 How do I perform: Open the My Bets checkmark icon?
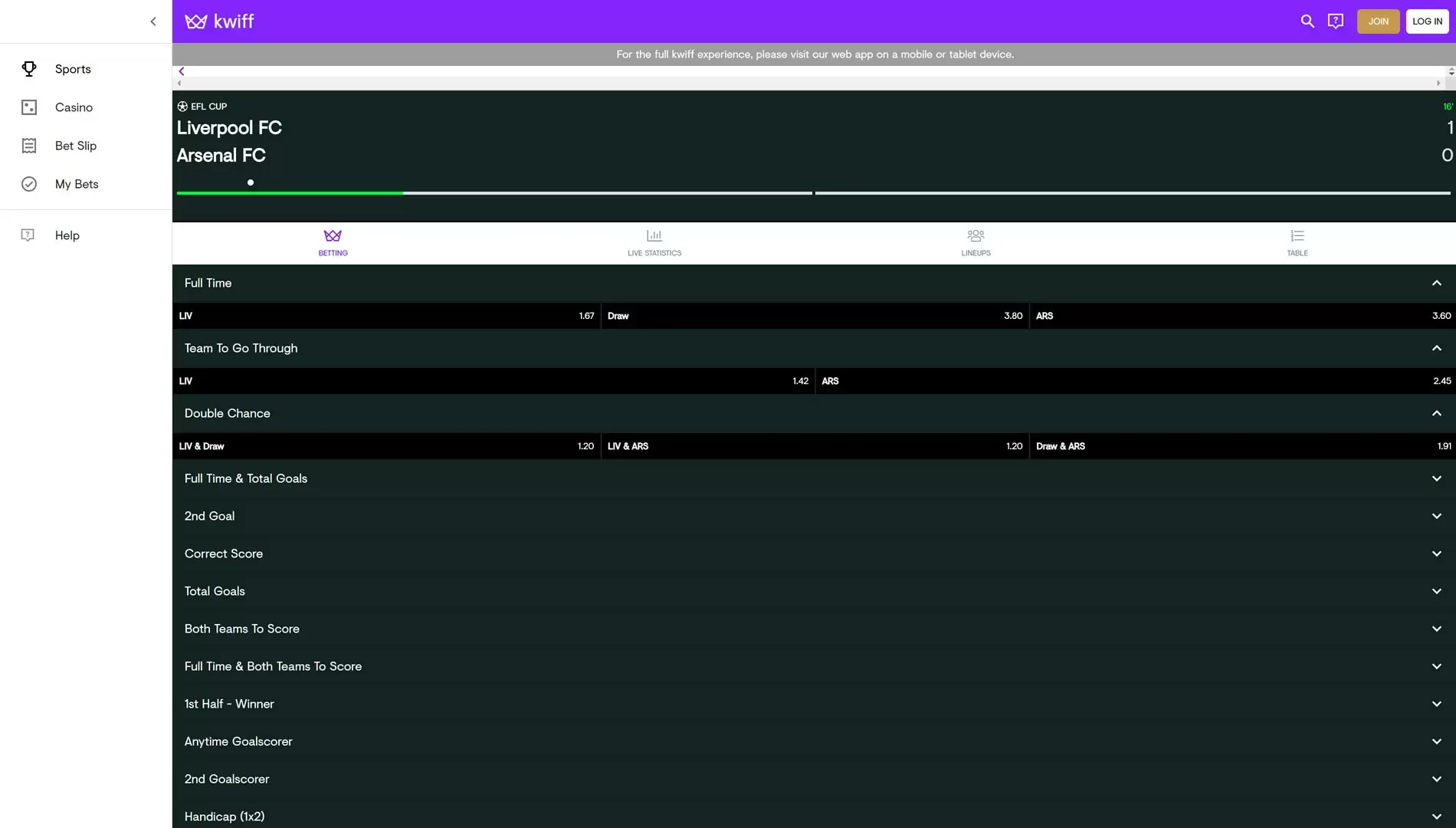tap(29, 184)
